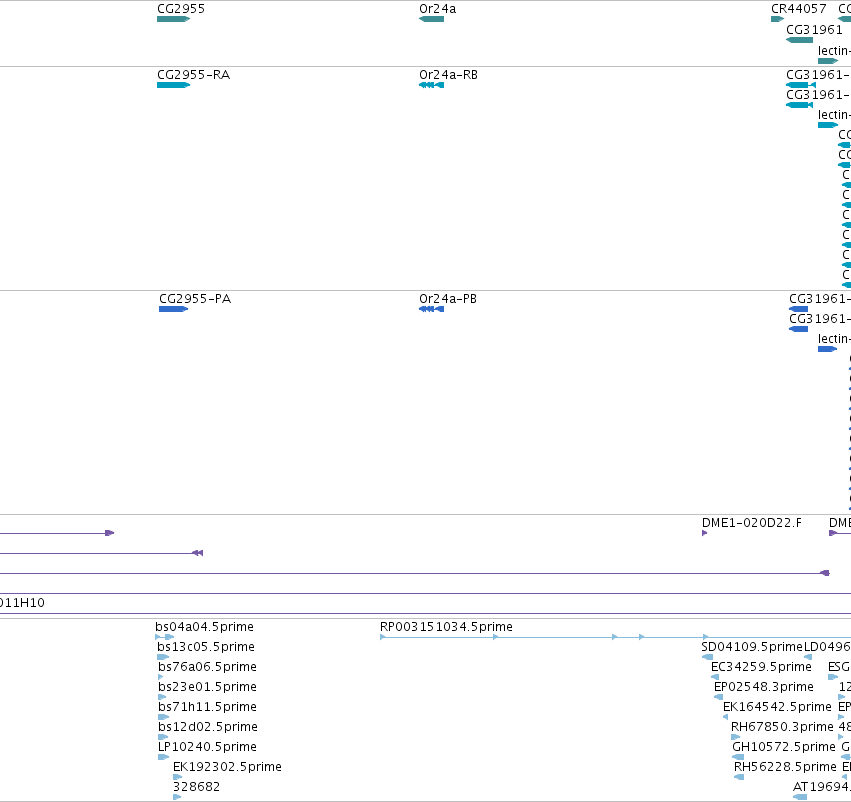Click the bs04a04.5prime EST label

click(205, 626)
